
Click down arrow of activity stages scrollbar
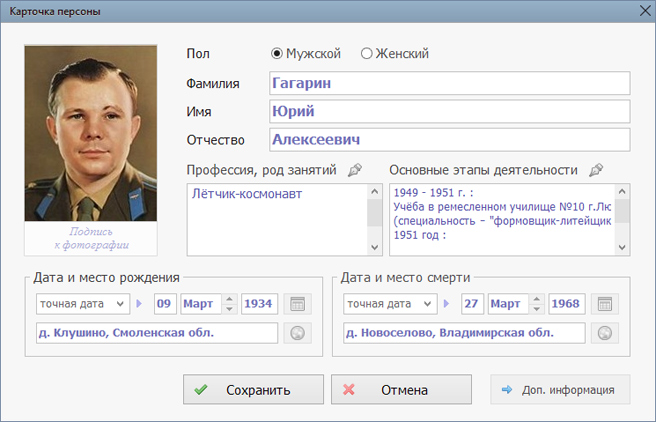tap(622, 247)
